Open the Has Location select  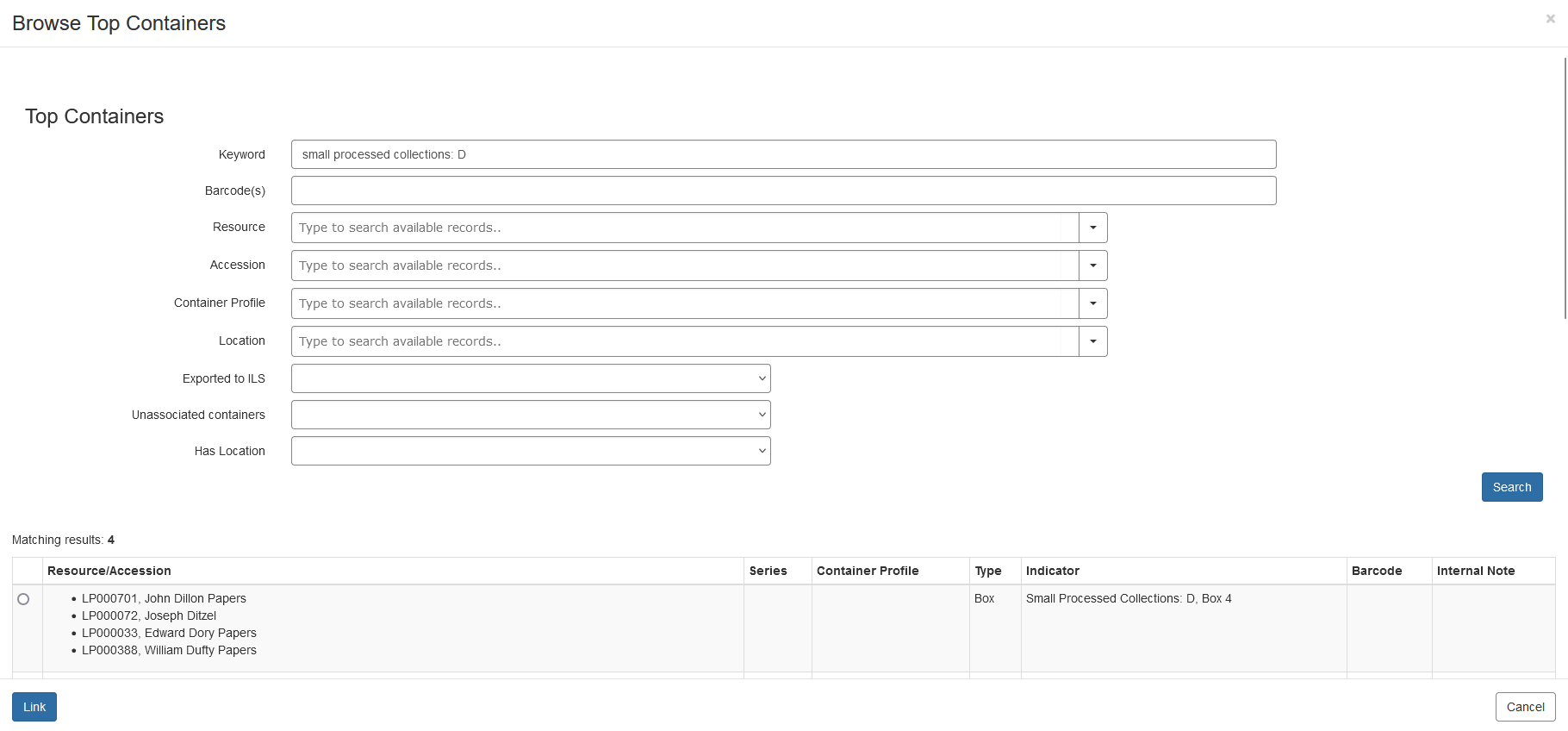[531, 451]
